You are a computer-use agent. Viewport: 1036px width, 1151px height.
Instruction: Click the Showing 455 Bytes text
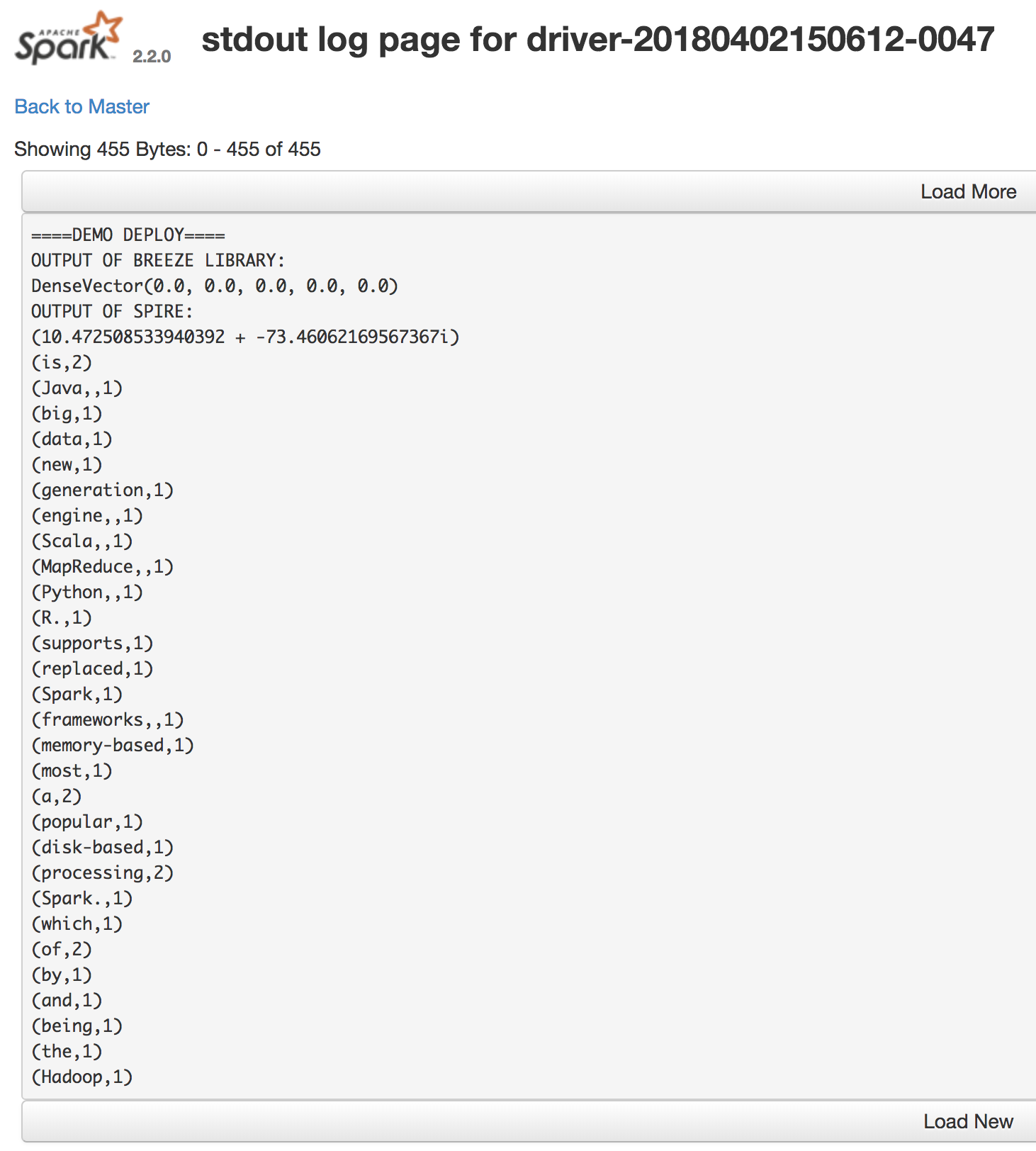[x=167, y=149]
